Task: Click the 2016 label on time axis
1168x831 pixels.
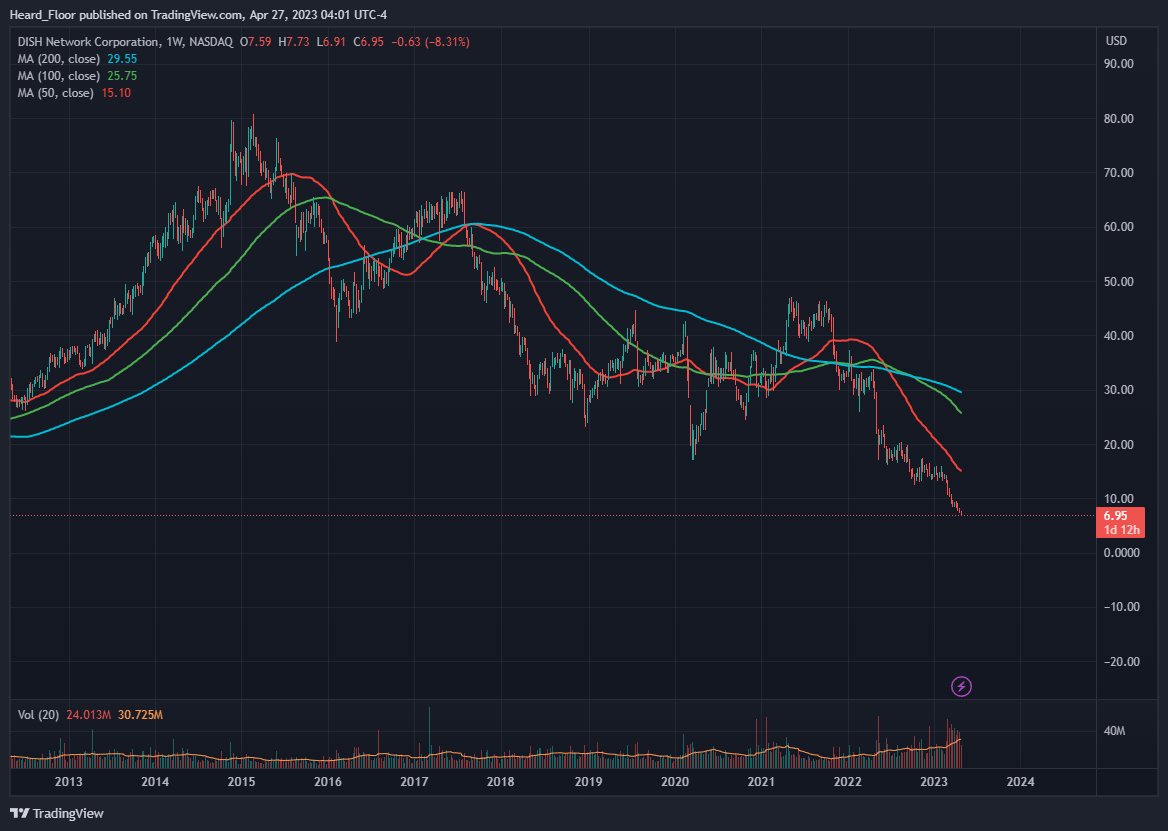Action: [328, 781]
